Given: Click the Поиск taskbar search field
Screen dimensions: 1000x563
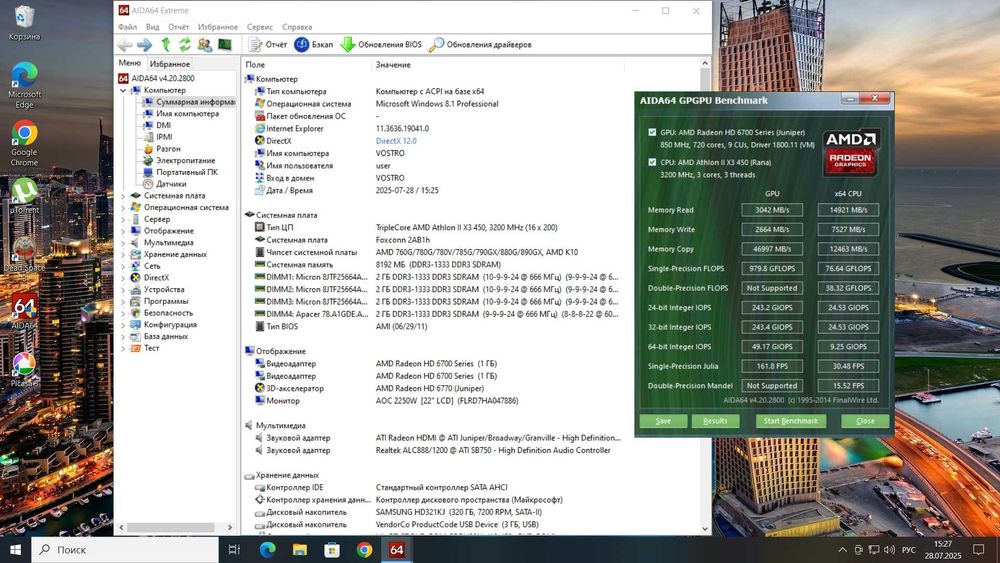Looking at the screenshot, I should [x=125, y=549].
